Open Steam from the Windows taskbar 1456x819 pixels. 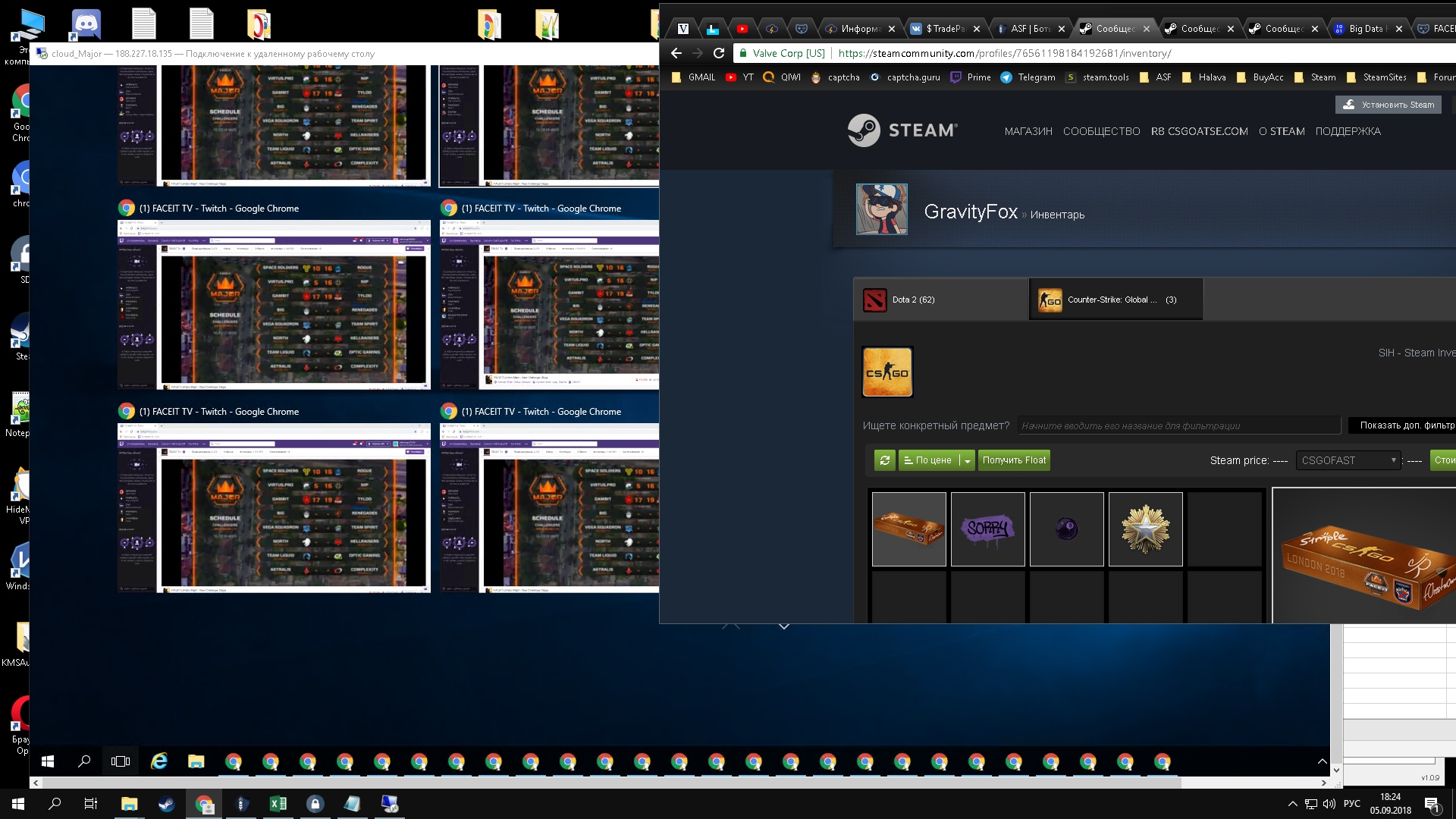point(166,804)
